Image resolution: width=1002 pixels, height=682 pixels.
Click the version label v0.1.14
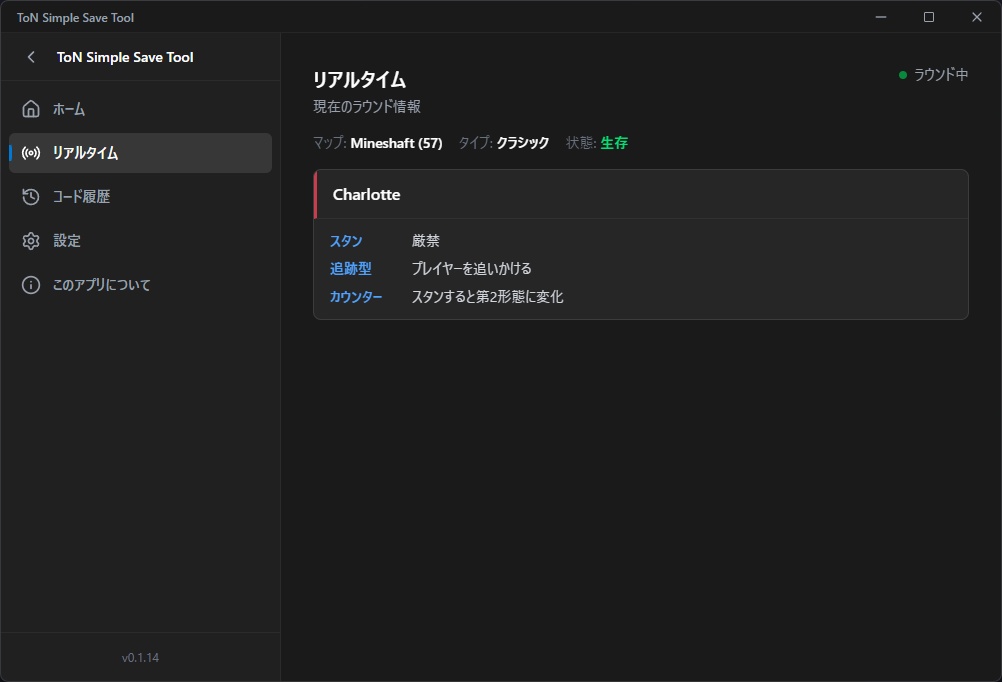(141, 658)
